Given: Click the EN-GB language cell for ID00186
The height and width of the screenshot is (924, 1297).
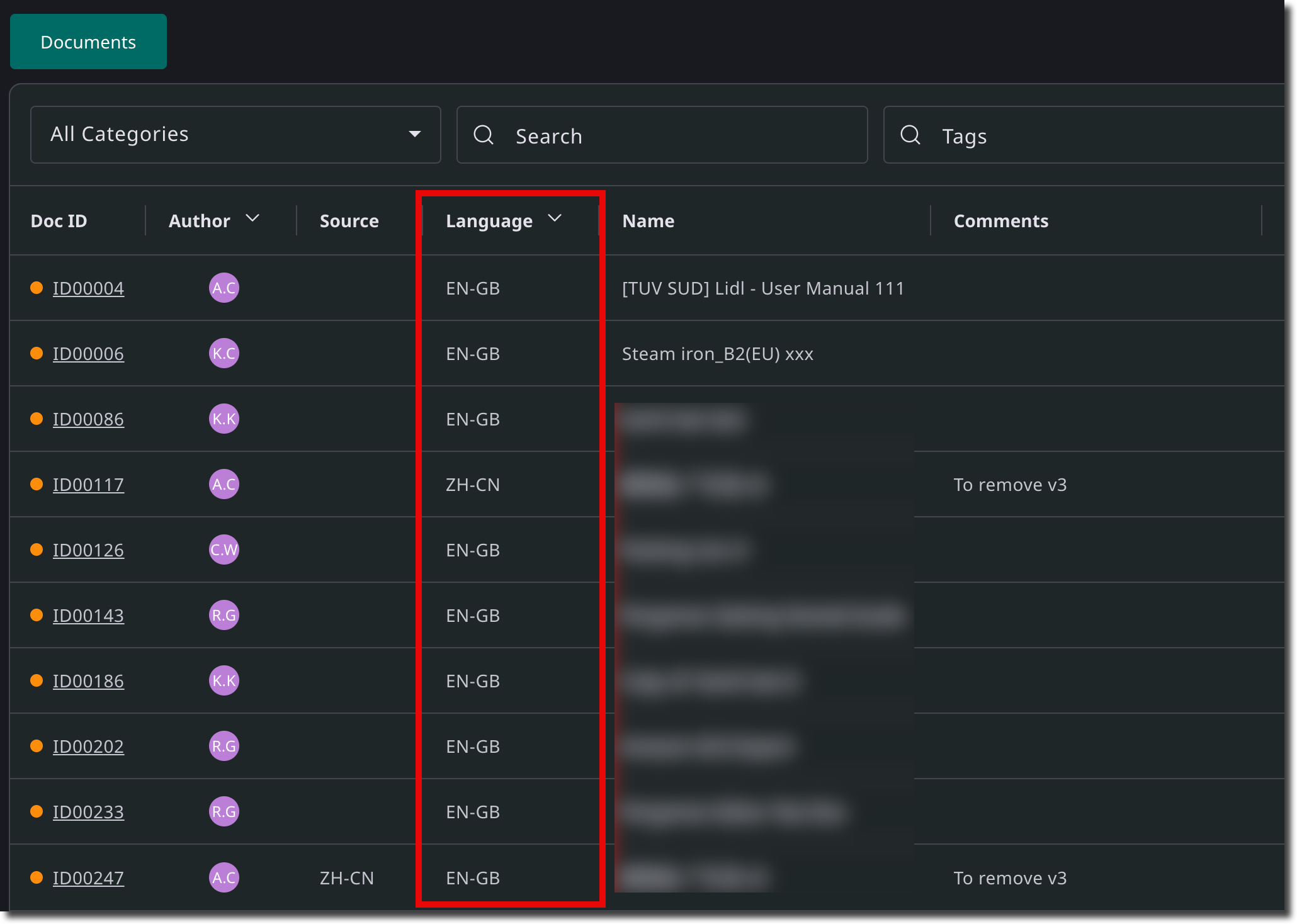Looking at the screenshot, I should 473,681.
